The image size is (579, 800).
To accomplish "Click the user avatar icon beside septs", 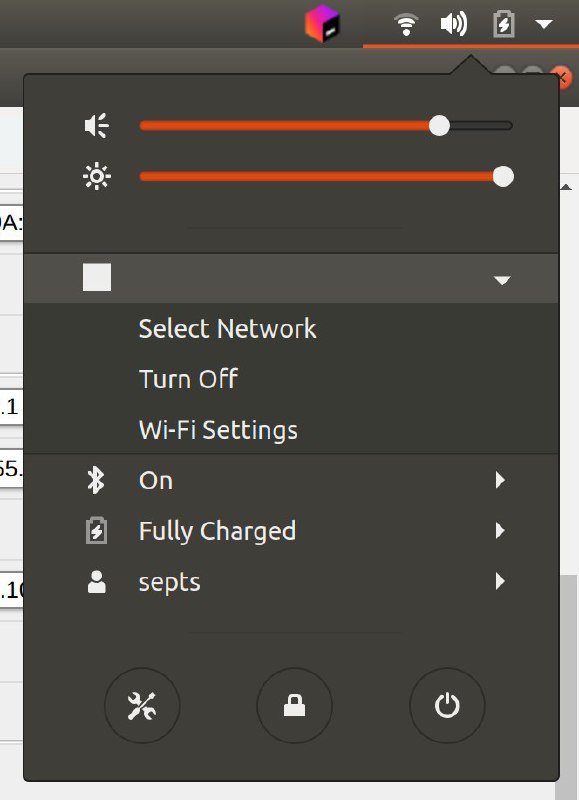I will [96, 582].
